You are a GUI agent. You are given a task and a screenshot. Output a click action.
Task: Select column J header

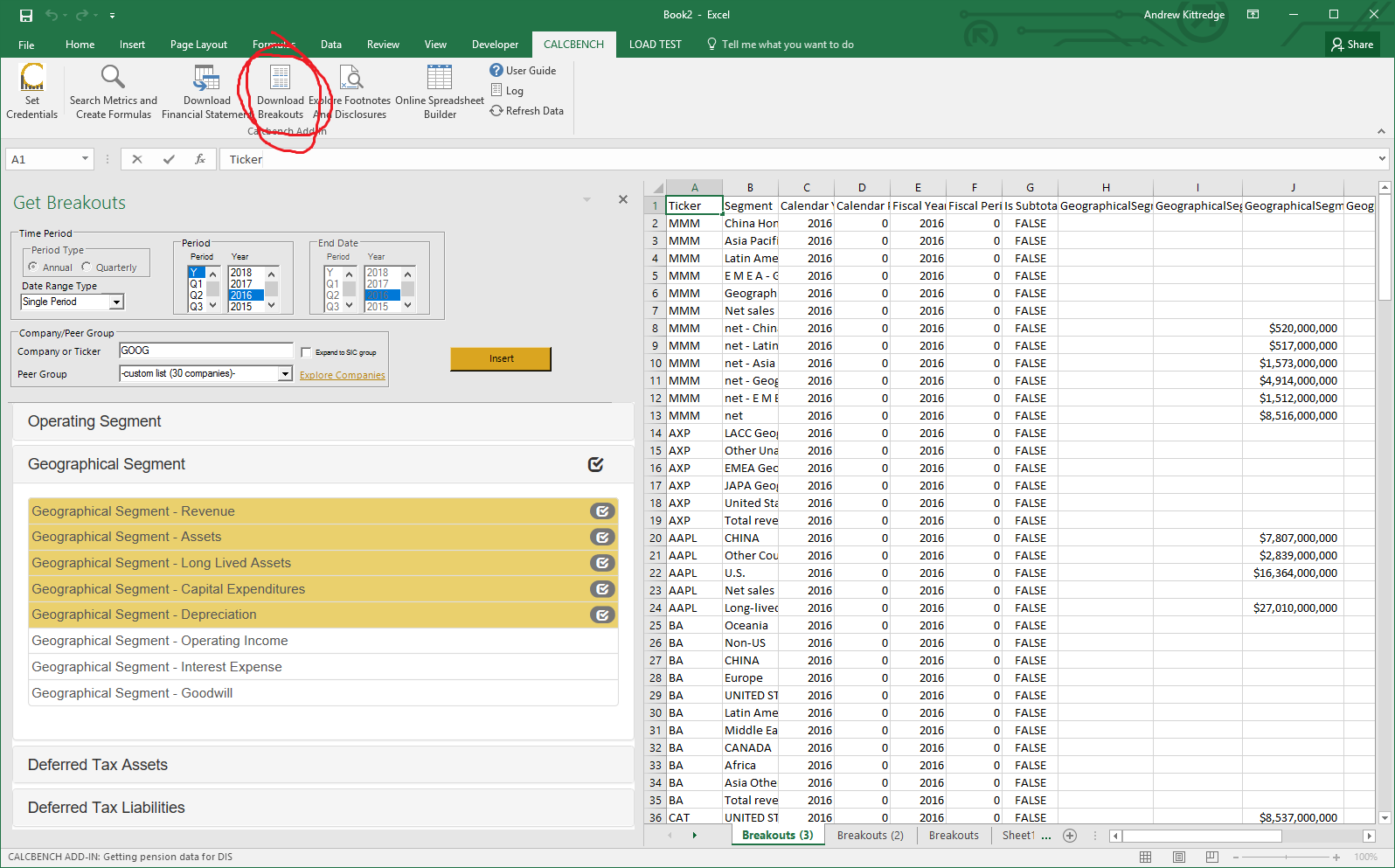[1293, 187]
